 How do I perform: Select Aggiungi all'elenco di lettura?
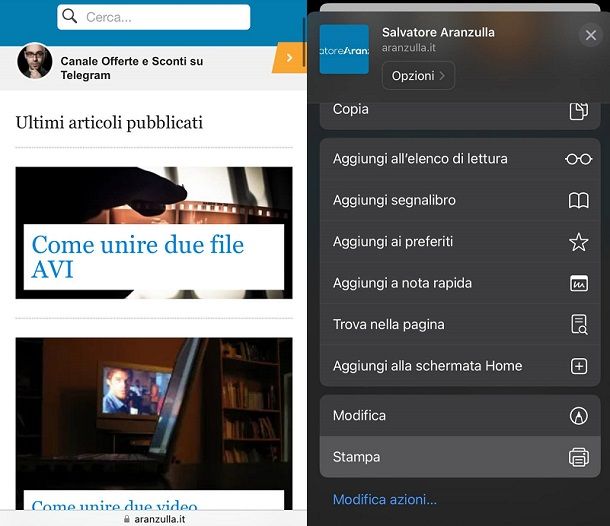[460, 159]
